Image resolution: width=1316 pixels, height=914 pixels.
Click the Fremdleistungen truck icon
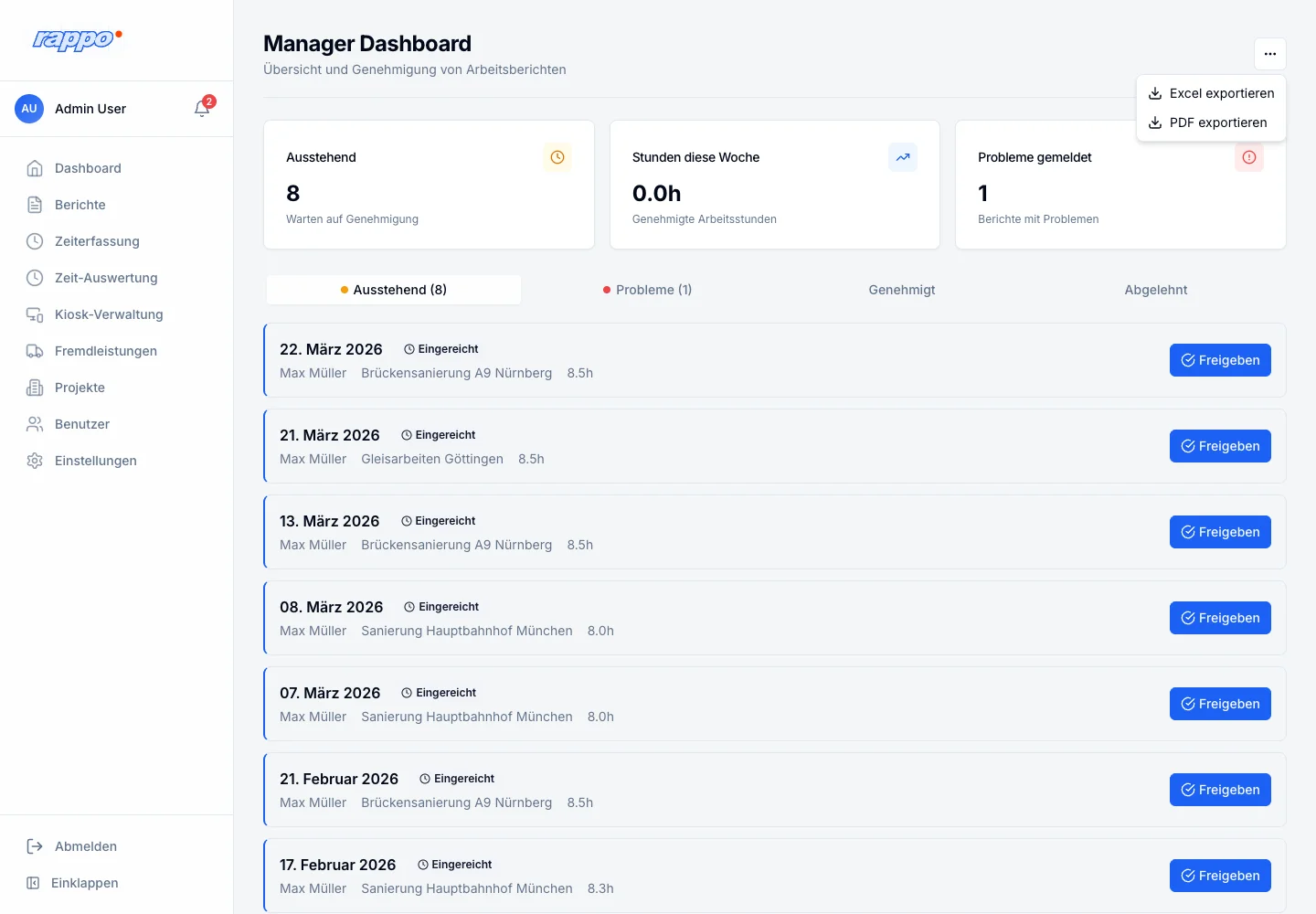35,351
